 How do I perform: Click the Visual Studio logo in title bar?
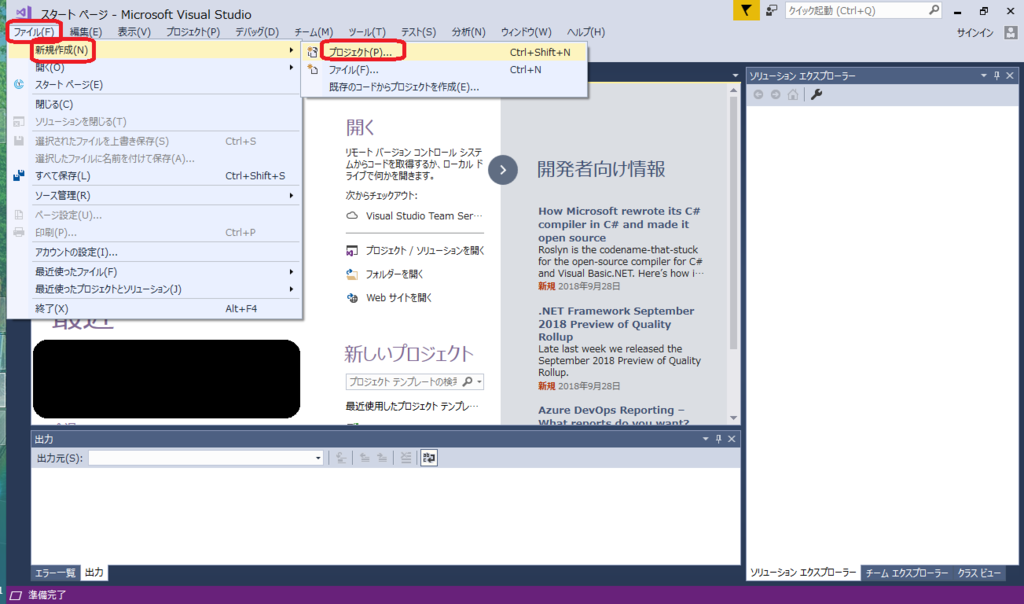click(x=24, y=12)
